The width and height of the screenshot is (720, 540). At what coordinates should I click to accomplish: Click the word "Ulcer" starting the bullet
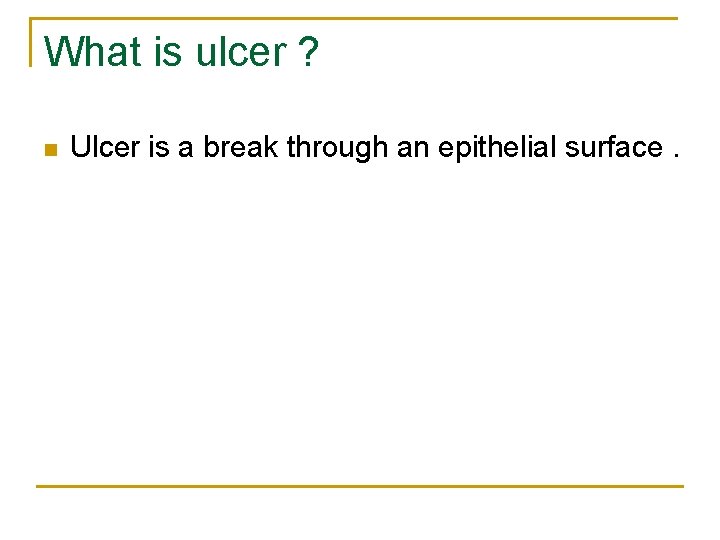[105, 147]
